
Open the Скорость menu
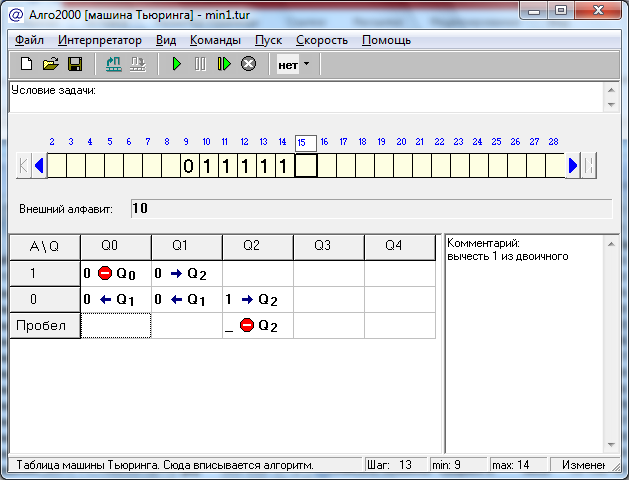322,40
